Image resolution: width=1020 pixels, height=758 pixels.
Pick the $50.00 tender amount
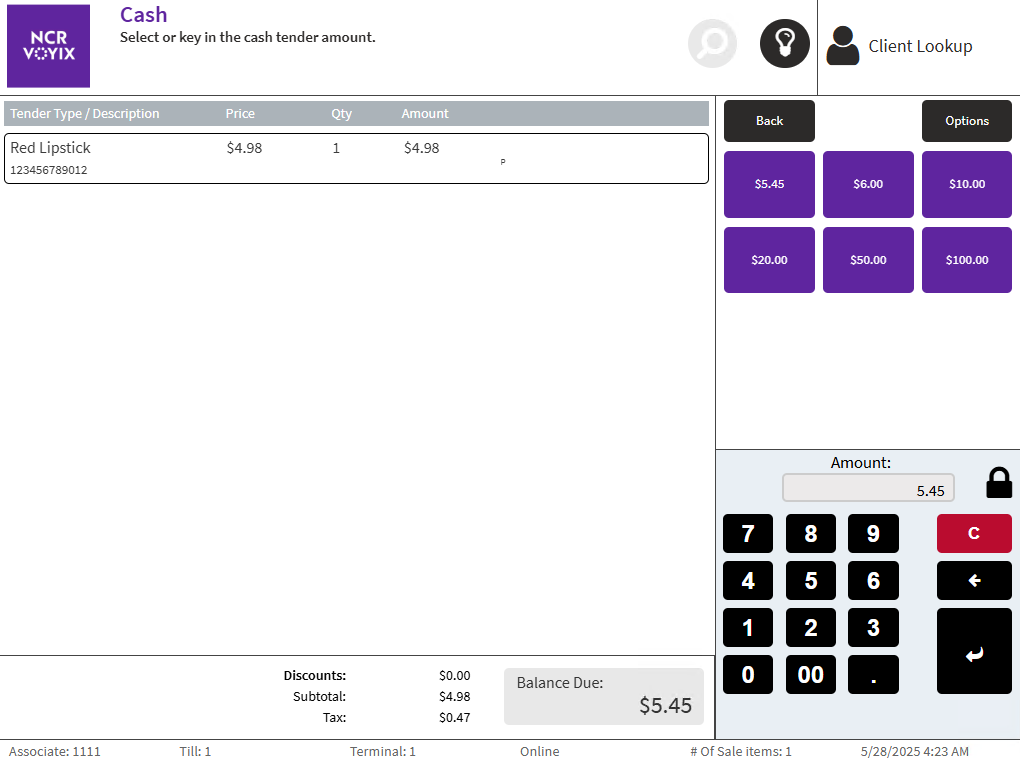868,260
